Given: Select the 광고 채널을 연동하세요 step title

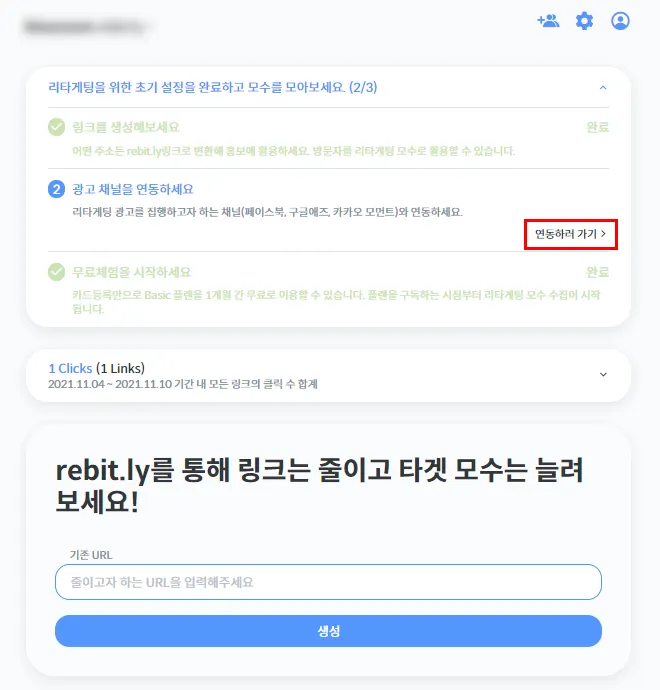Looking at the screenshot, I should (133, 189).
